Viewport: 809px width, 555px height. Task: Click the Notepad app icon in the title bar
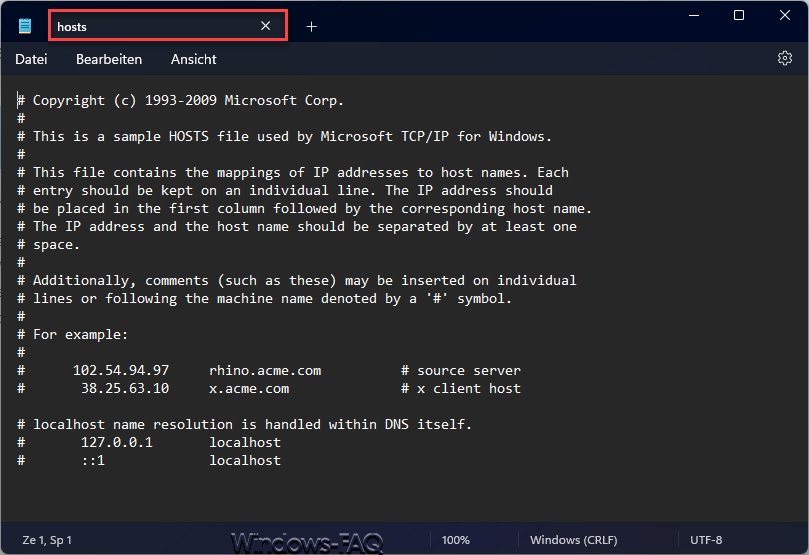click(25, 26)
